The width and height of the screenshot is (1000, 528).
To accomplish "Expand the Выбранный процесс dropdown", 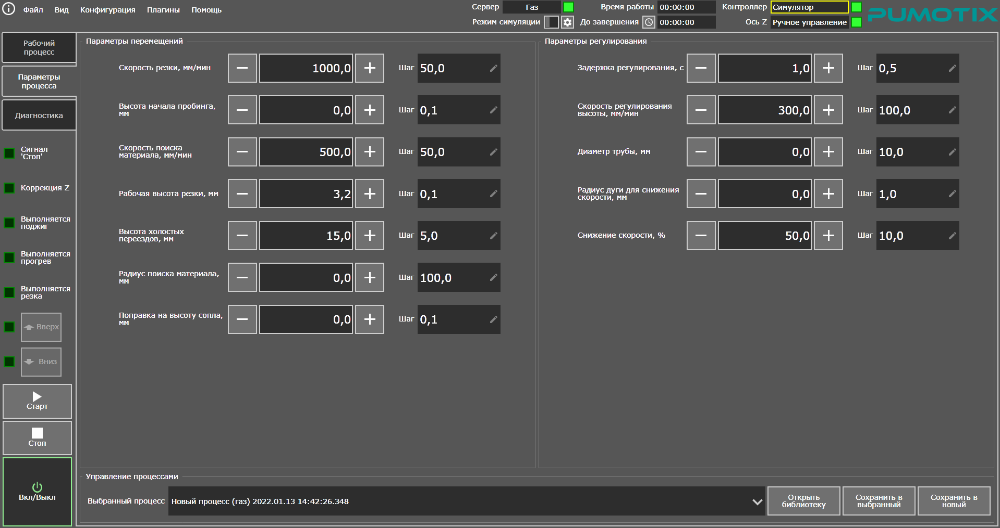I will click(x=757, y=501).
